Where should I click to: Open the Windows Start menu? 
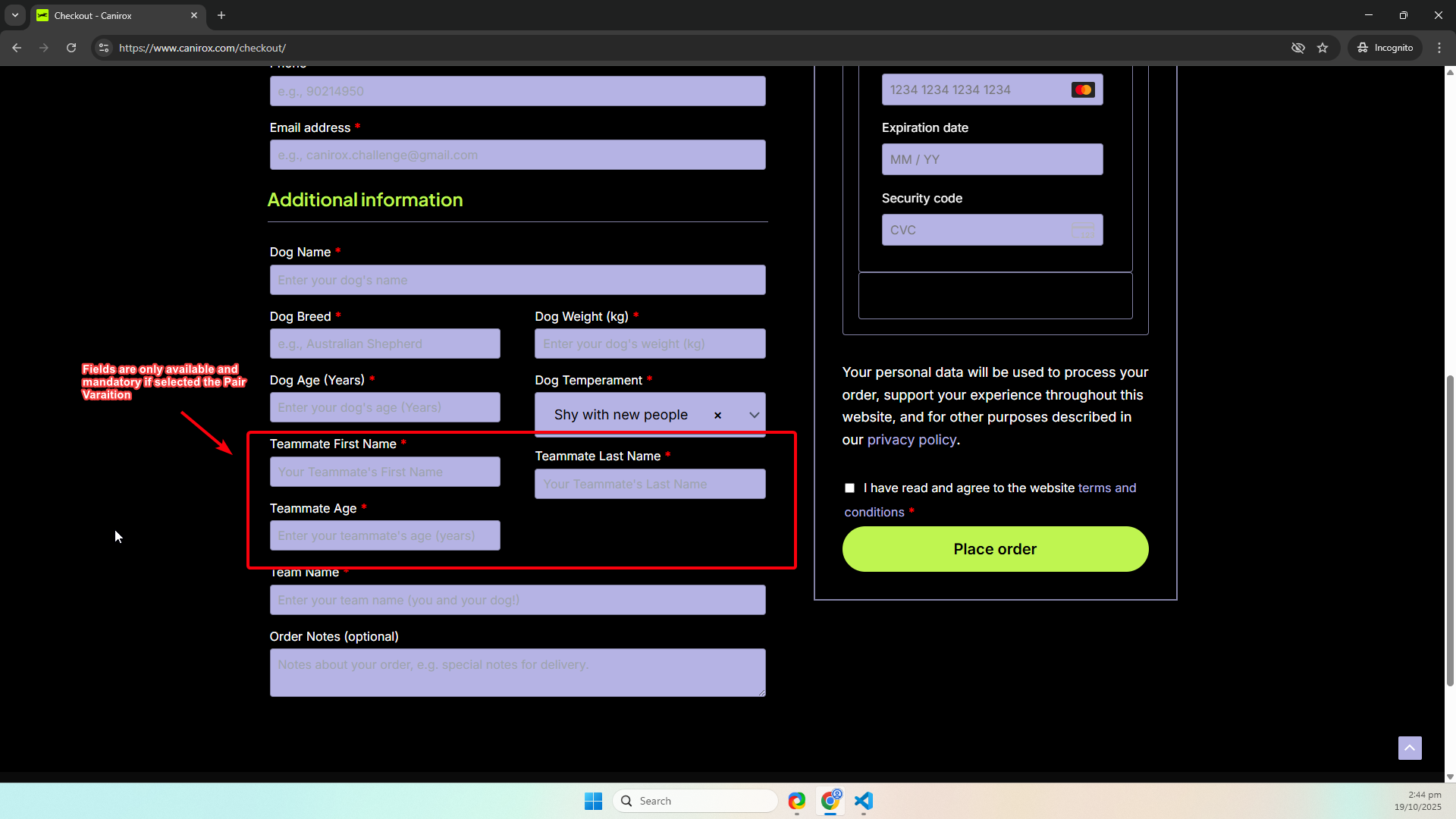(x=593, y=801)
